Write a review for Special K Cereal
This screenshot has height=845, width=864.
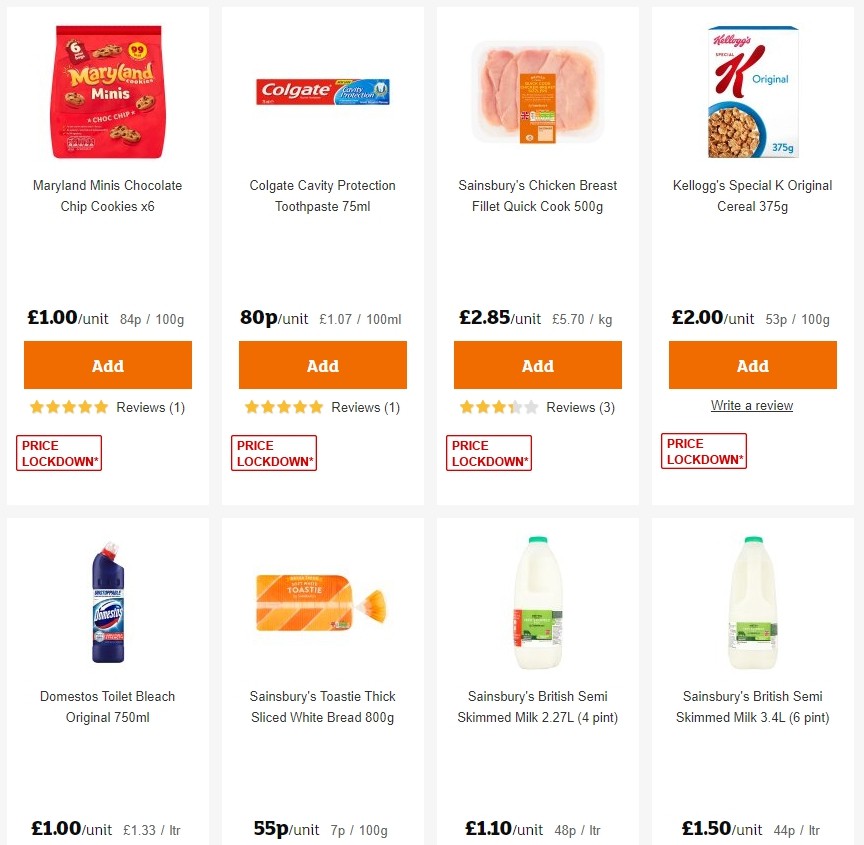(752, 405)
